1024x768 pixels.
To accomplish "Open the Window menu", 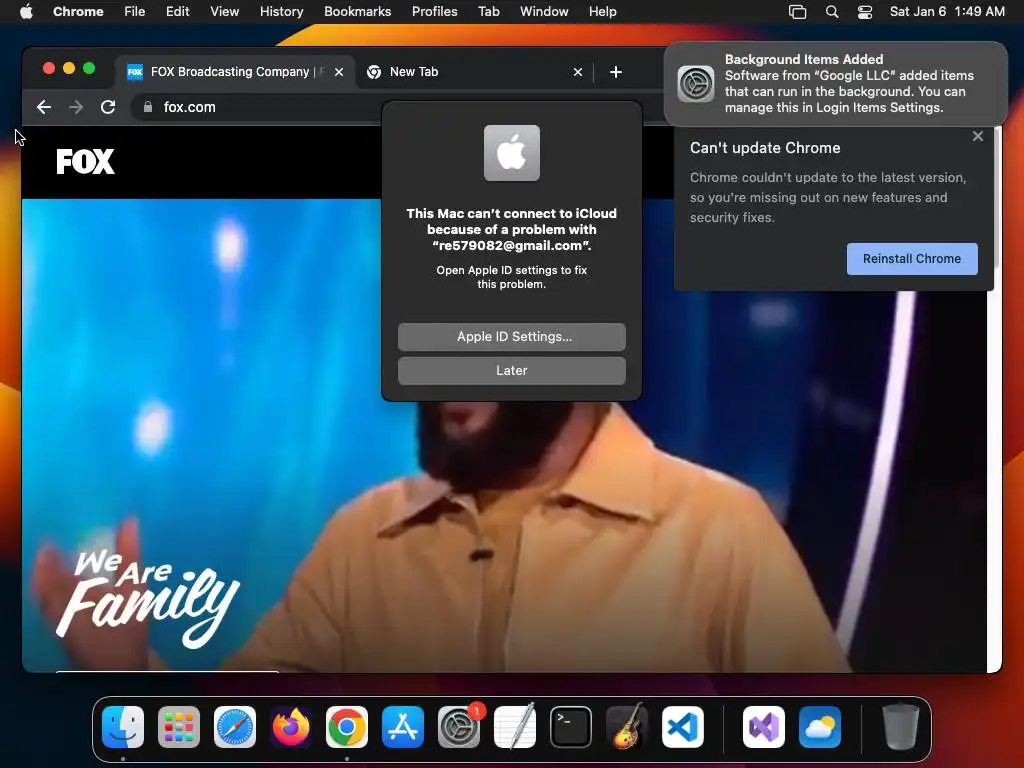I will 544,11.
